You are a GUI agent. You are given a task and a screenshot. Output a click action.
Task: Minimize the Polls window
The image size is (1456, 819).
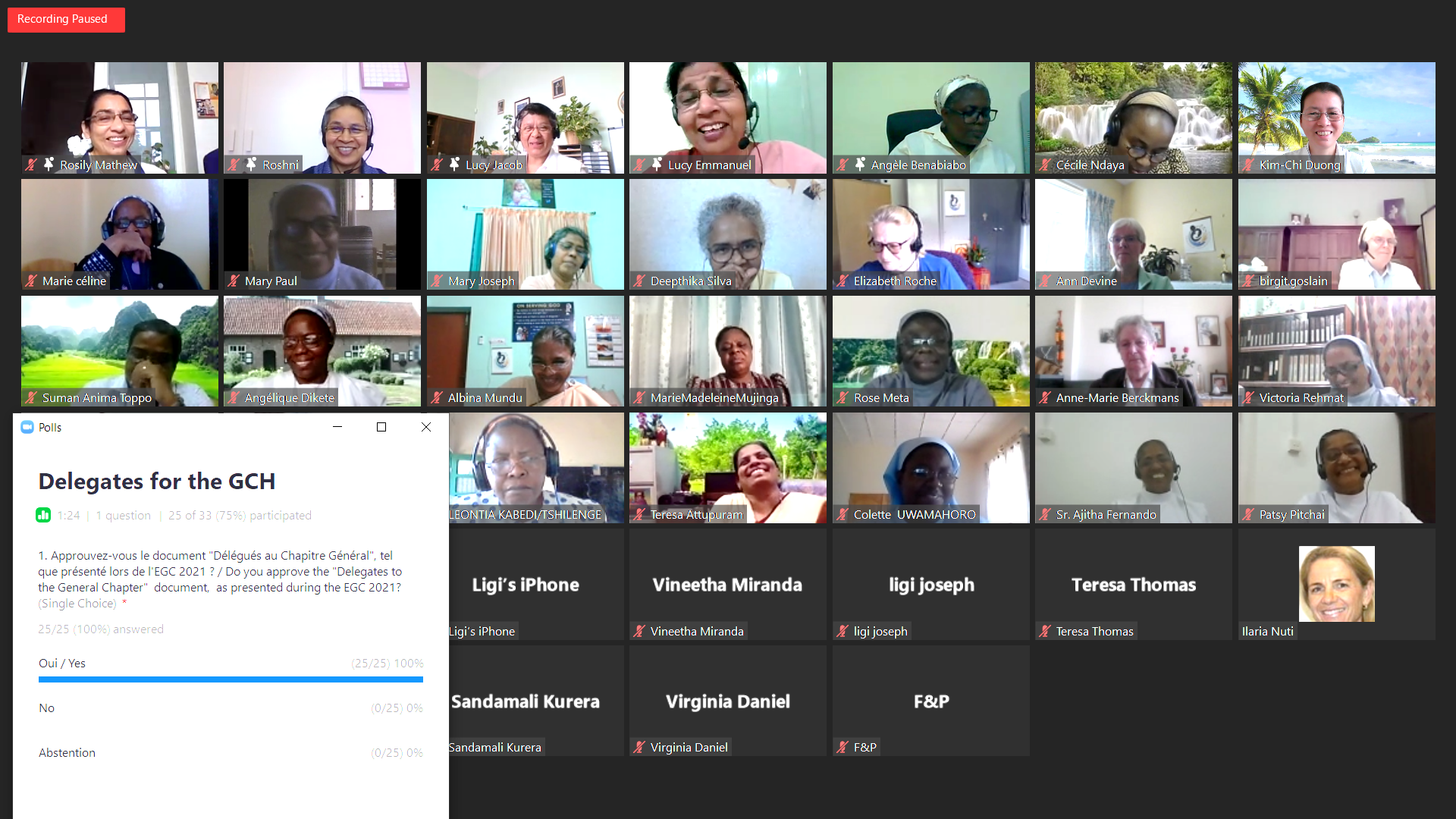tap(337, 428)
